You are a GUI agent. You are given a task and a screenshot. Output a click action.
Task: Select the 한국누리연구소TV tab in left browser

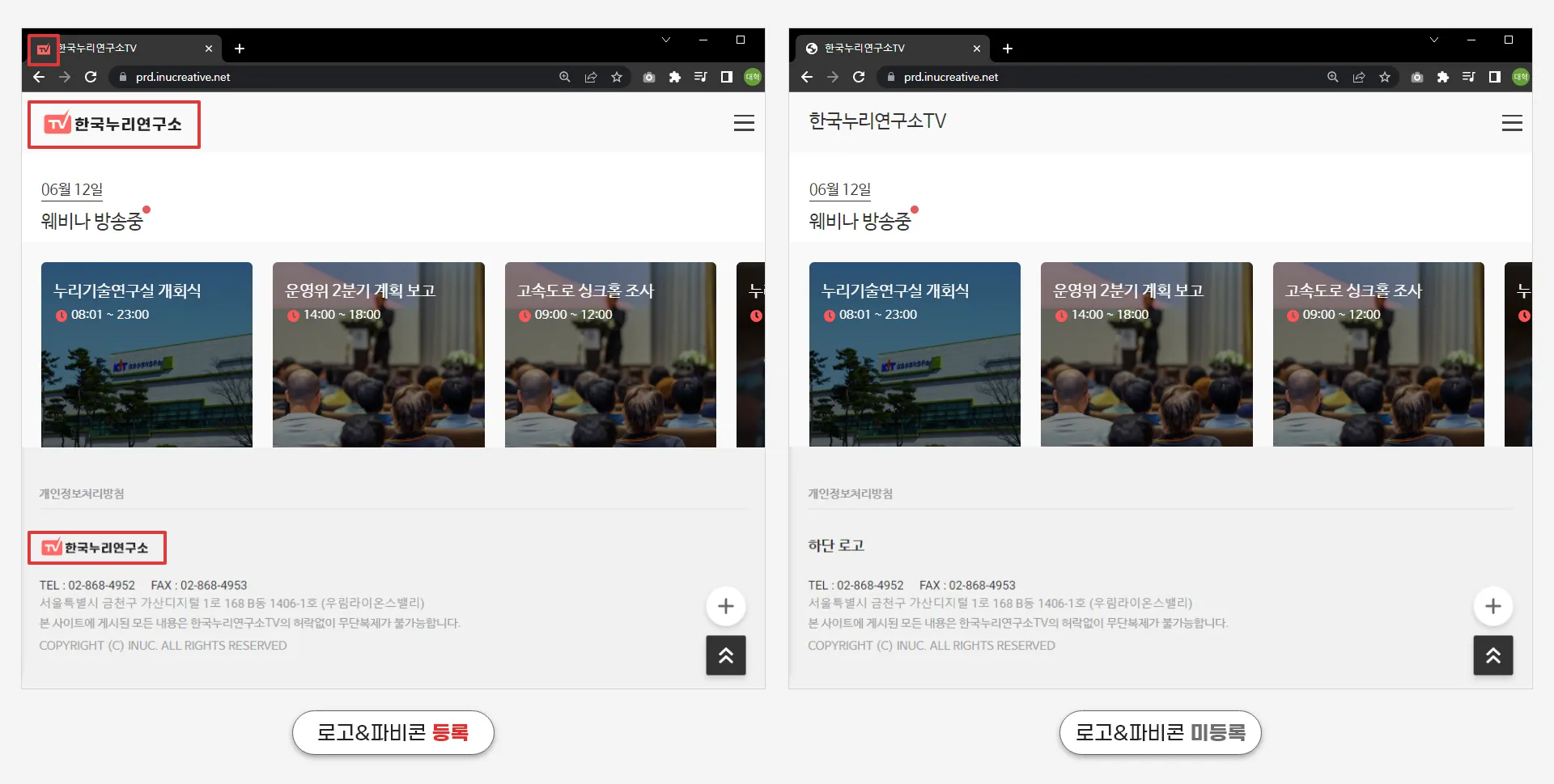(x=123, y=49)
